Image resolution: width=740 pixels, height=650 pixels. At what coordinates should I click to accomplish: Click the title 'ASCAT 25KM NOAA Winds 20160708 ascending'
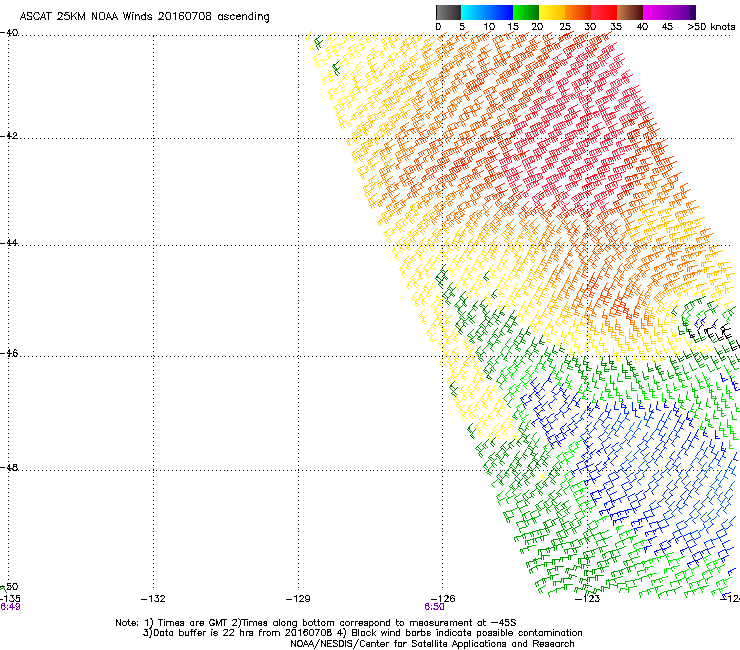[144, 17]
